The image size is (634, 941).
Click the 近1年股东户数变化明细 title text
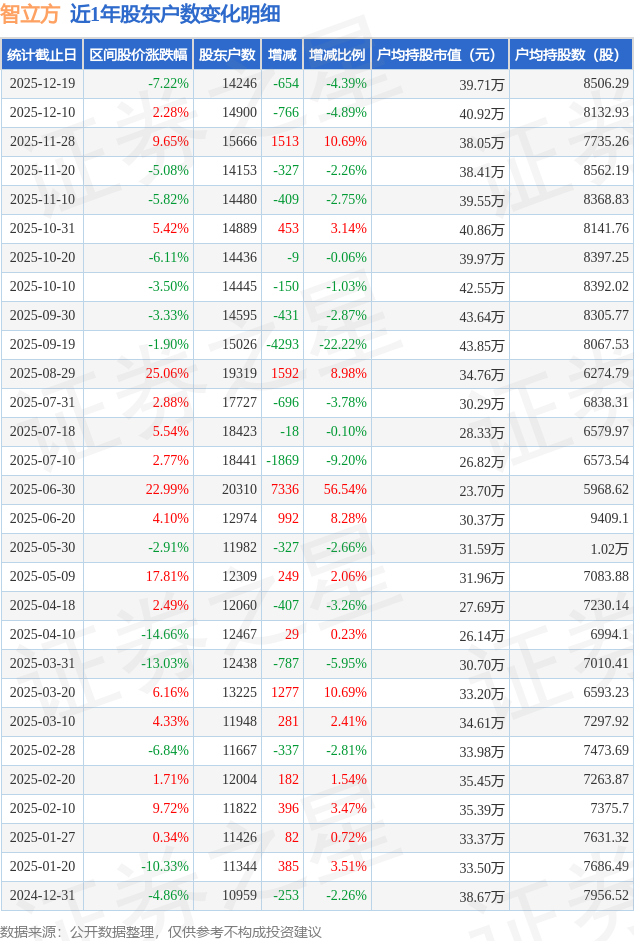pos(175,14)
